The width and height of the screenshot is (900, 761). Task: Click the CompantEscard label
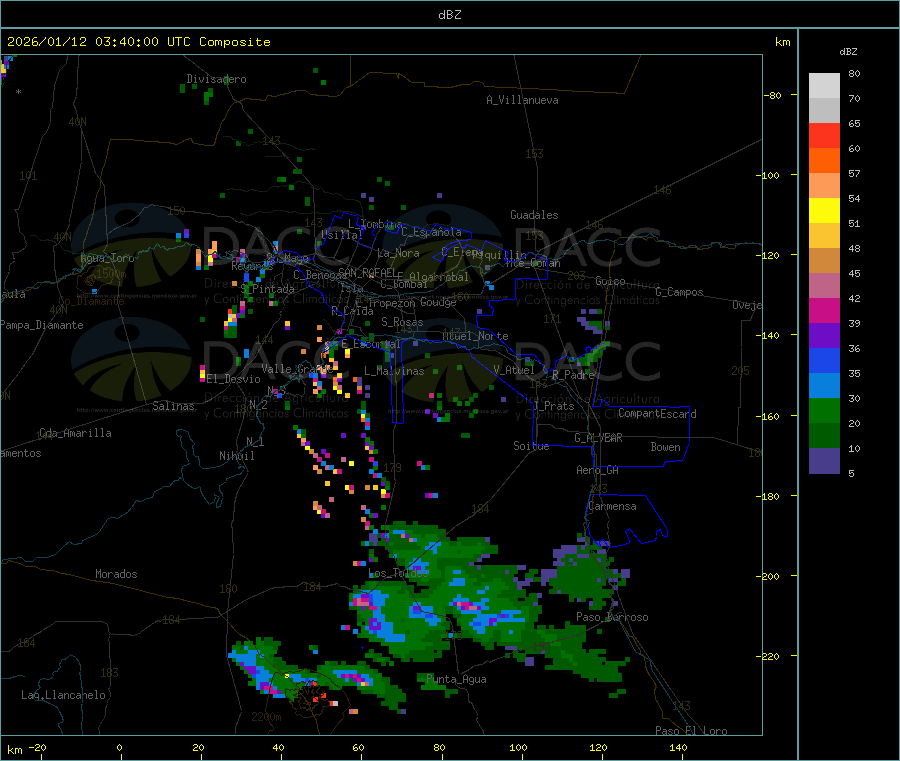pyautogui.click(x=658, y=413)
